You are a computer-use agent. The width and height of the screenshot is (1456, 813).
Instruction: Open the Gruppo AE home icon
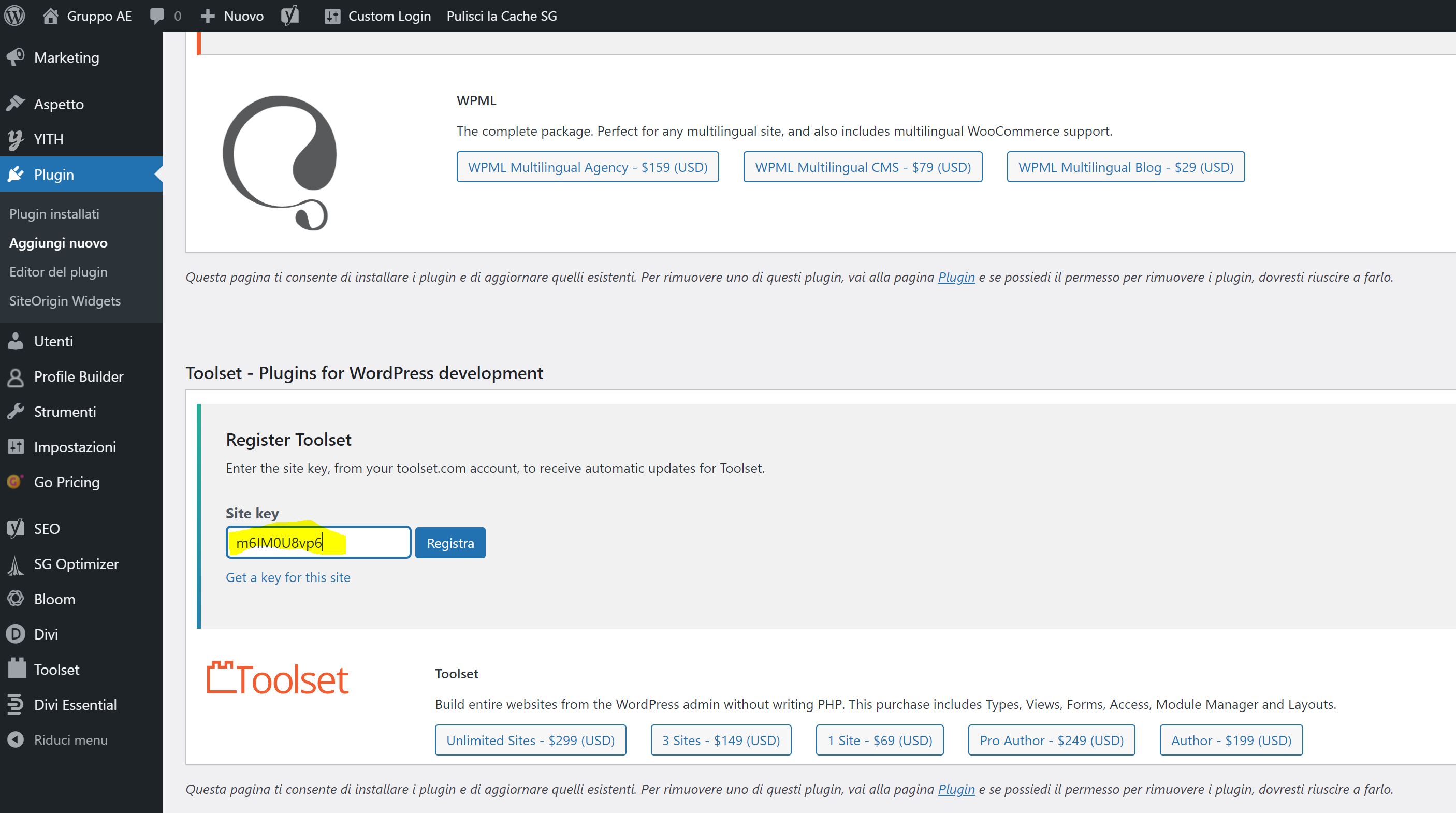coord(51,16)
